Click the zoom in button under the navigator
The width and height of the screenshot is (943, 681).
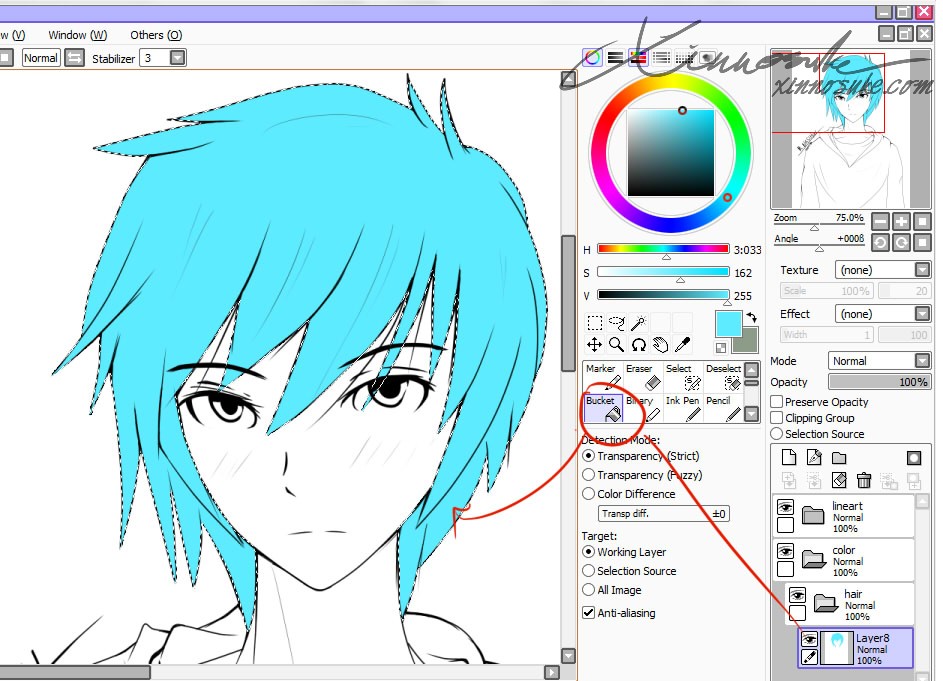point(901,222)
